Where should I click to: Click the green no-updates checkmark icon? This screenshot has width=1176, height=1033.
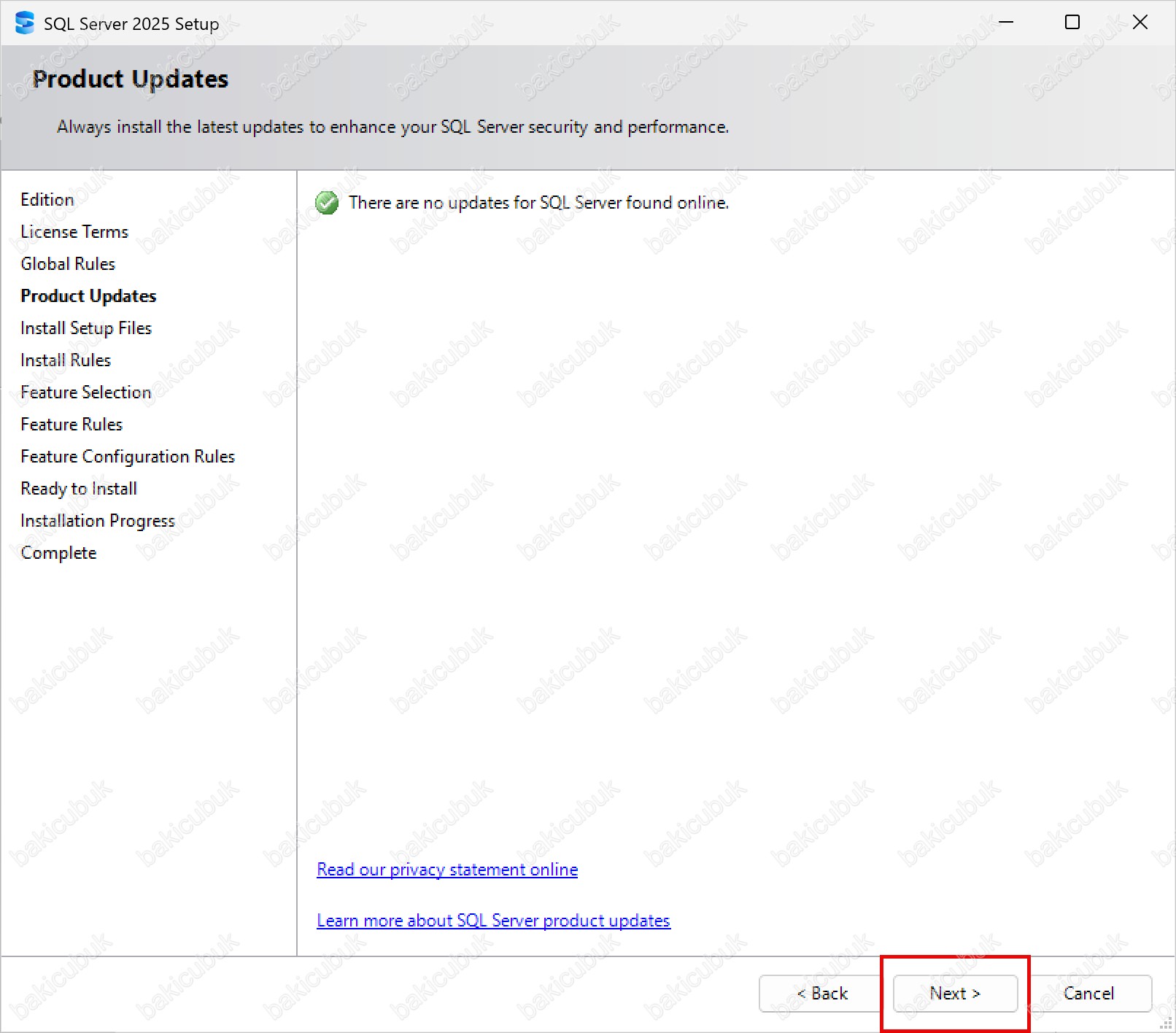coord(327,203)
